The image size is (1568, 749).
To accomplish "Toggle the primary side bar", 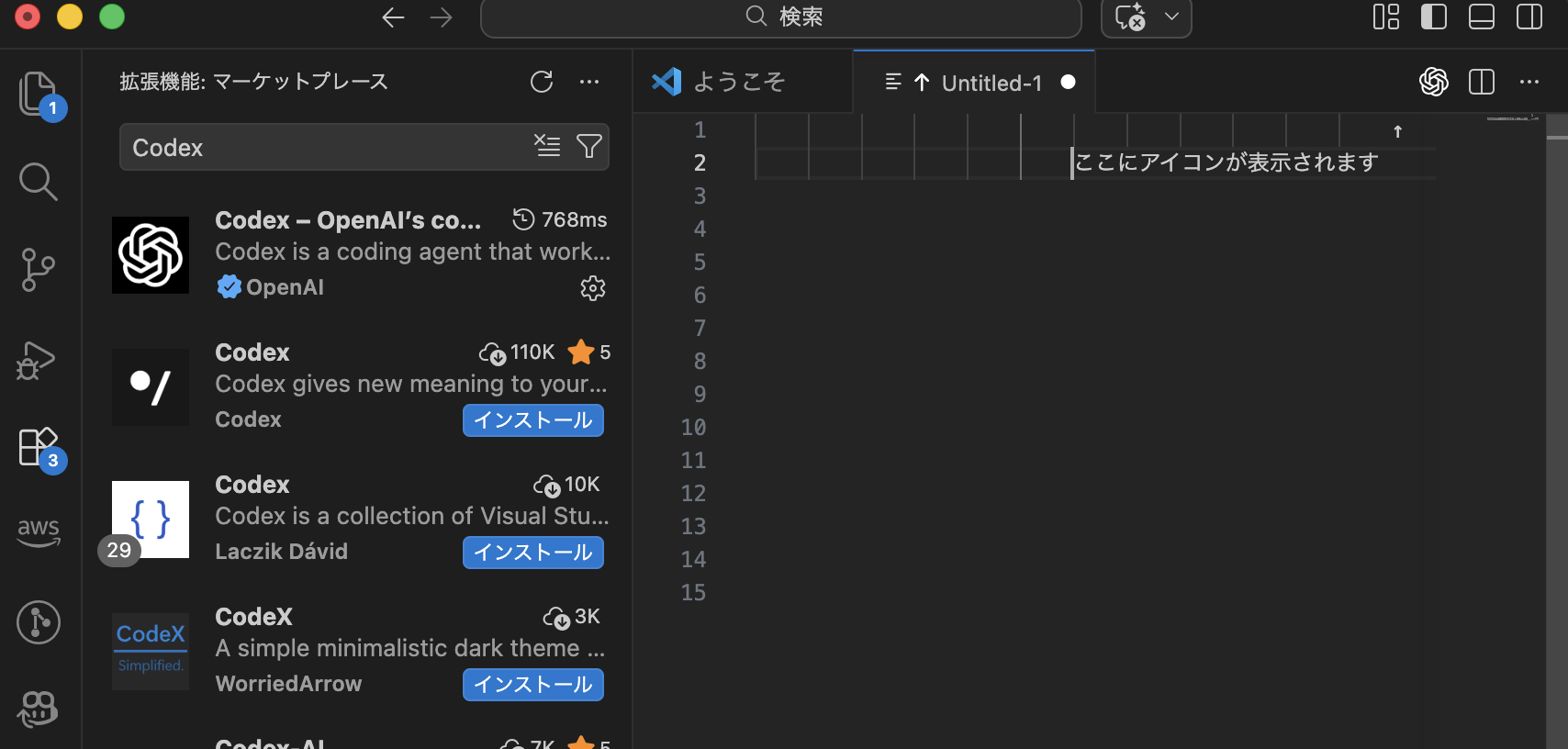I will pyautogui.click(x=1434, y=17).
